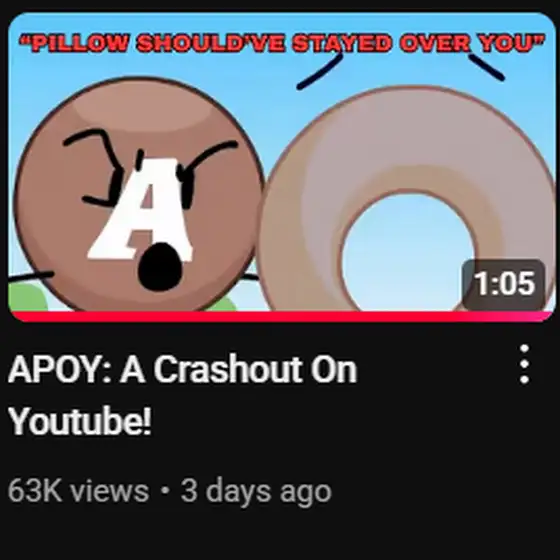Click the word "Youtube!" in the title
560x560 pixels.
[80, 421]
